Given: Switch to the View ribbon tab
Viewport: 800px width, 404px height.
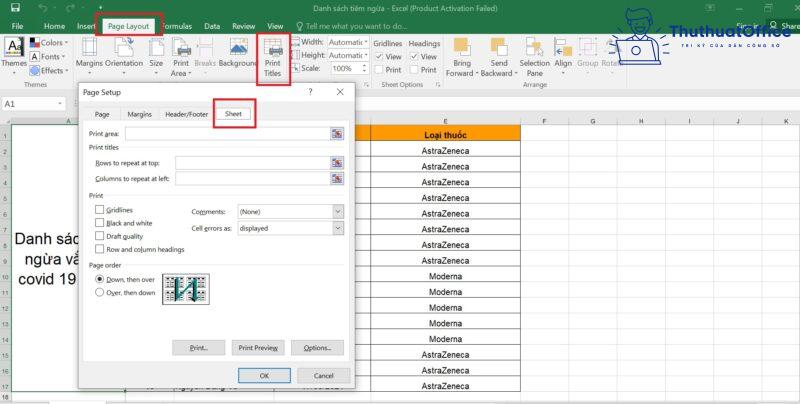Looking at the screenshot, I should tap(275, 26).
